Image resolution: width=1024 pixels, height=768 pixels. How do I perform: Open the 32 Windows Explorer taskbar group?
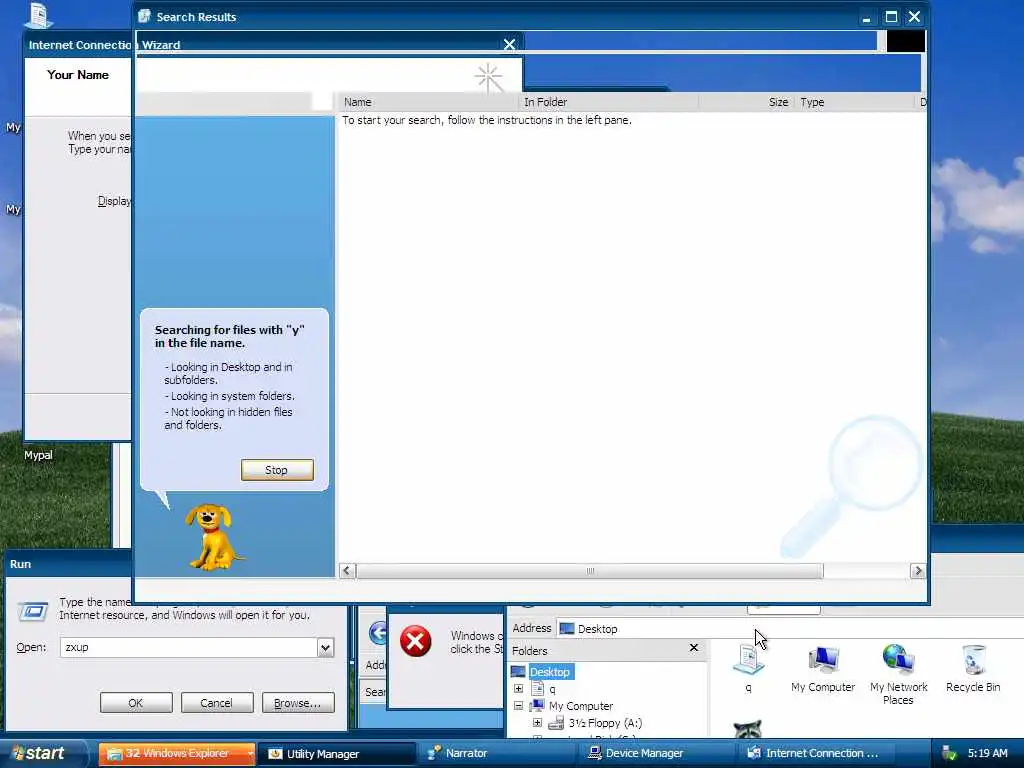pos(177,754)
